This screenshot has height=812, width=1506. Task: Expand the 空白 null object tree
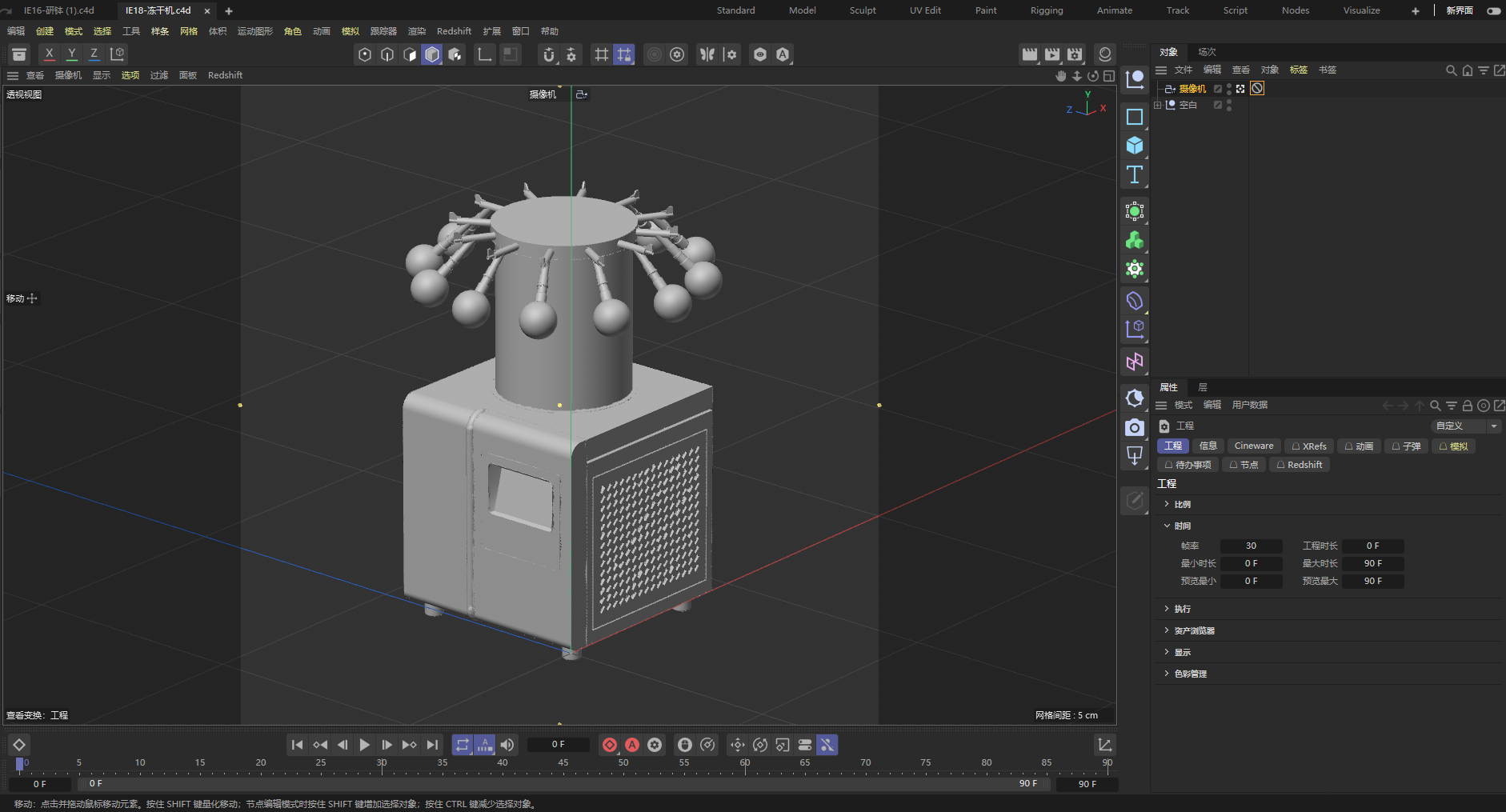1158,105
